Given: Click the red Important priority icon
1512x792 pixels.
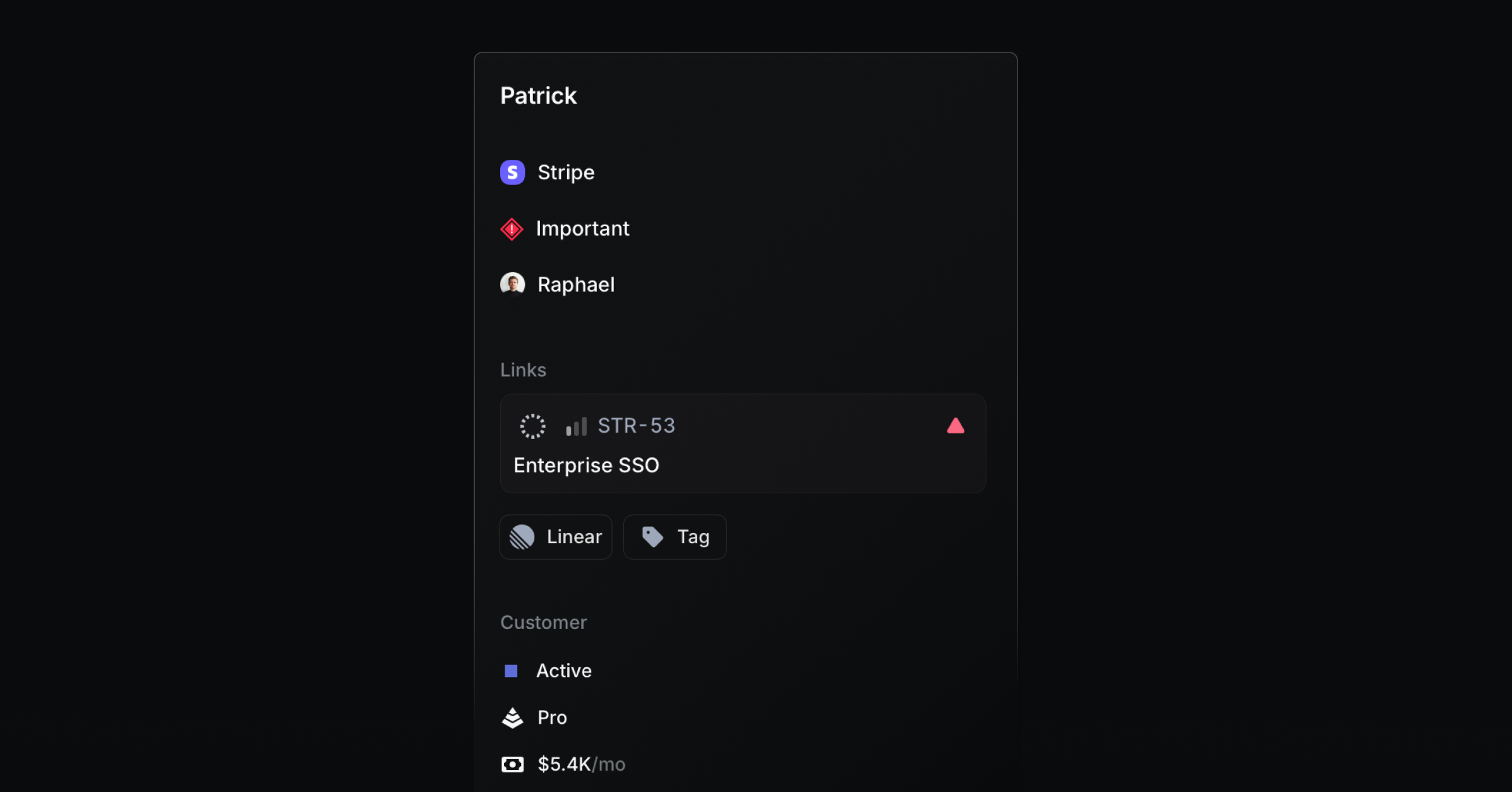Looking at the screenshot, I should click(x=512, y=229).
